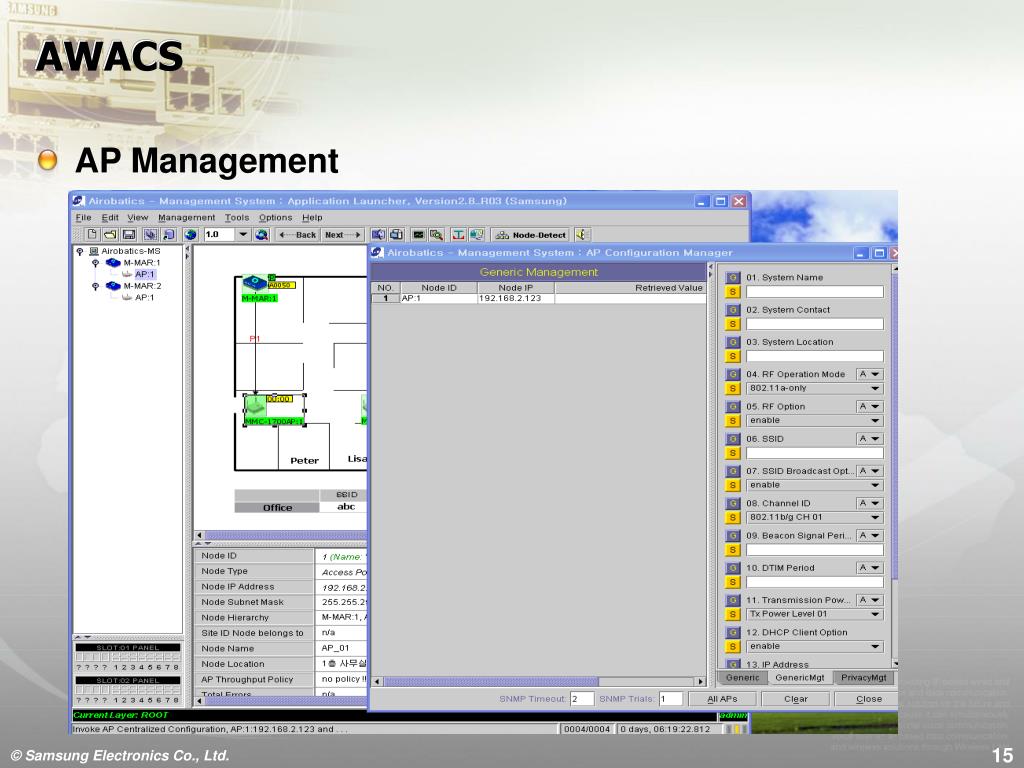Click Get icon for 10. DTIM Period
The image size is (1024, 768).
[733, 568]
